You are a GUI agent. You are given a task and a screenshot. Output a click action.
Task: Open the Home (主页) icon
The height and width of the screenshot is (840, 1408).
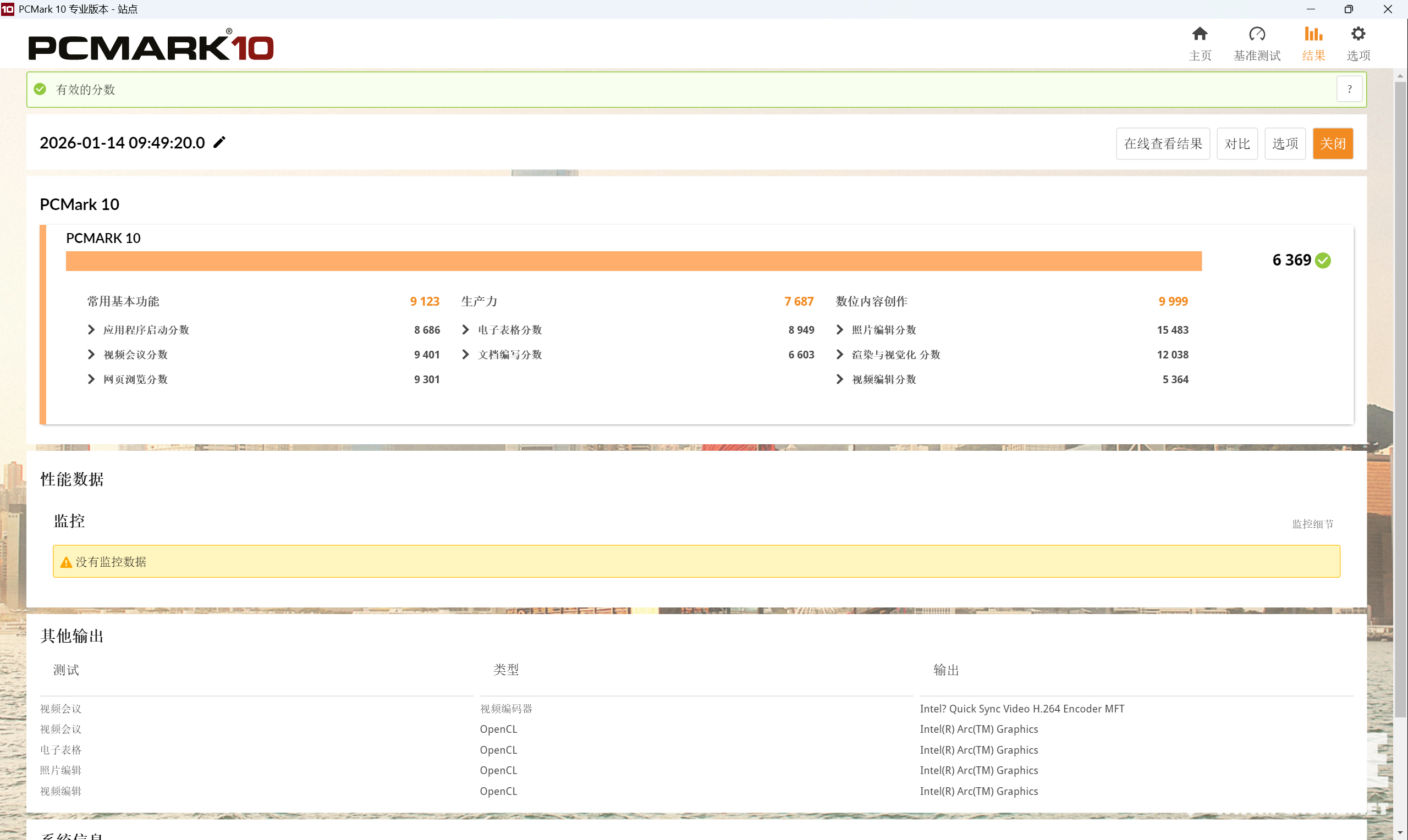(1199, 35)
